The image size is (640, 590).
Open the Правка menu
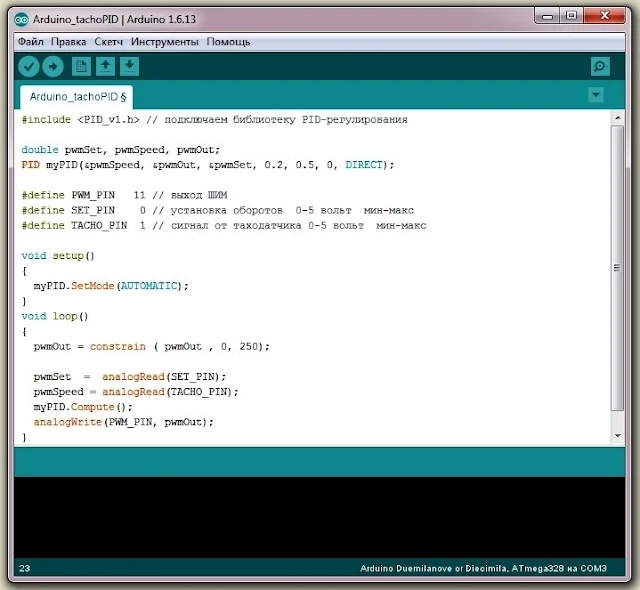pyautogui.click(x=69, y=42)
